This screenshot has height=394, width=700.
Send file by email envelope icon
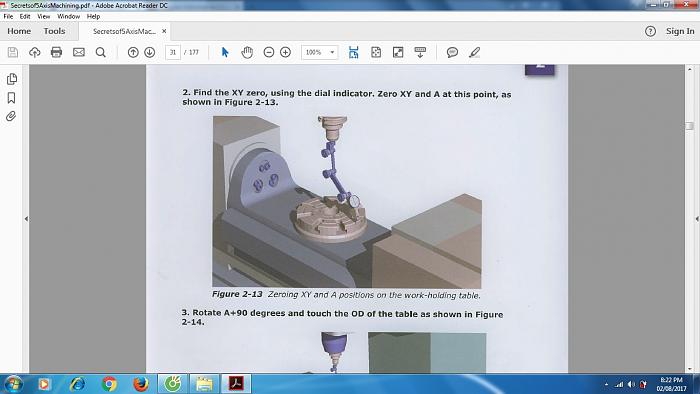click(x=79, y=52)
